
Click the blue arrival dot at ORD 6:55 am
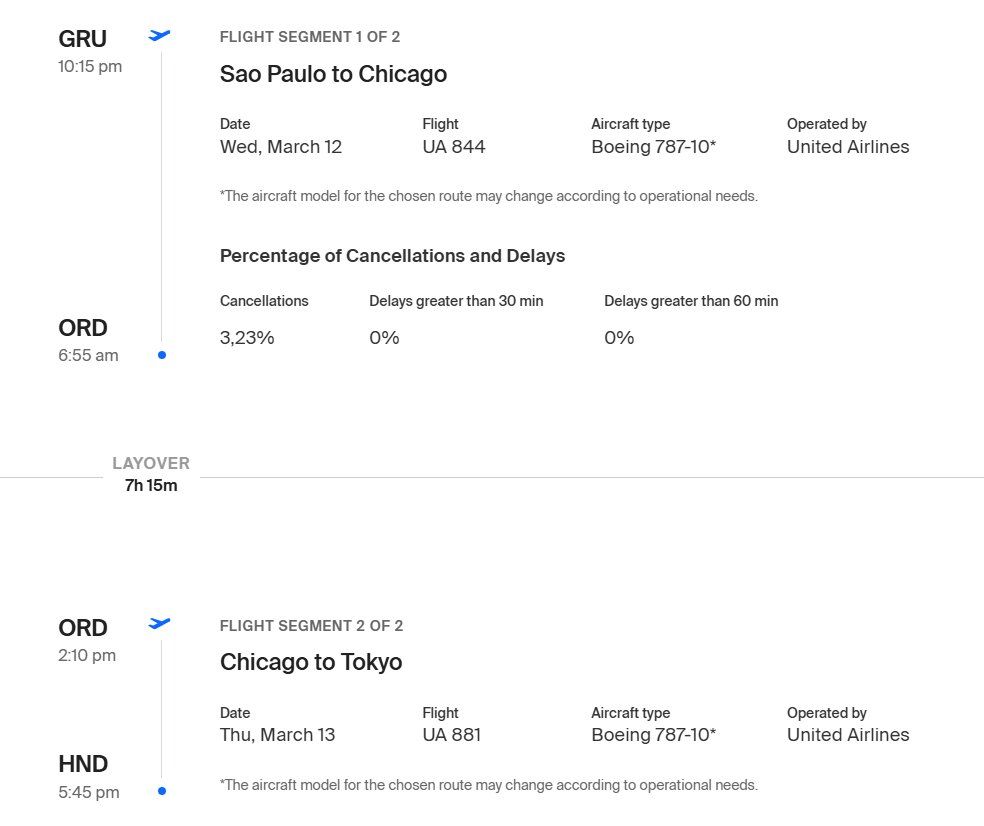(x=162, y=355)
